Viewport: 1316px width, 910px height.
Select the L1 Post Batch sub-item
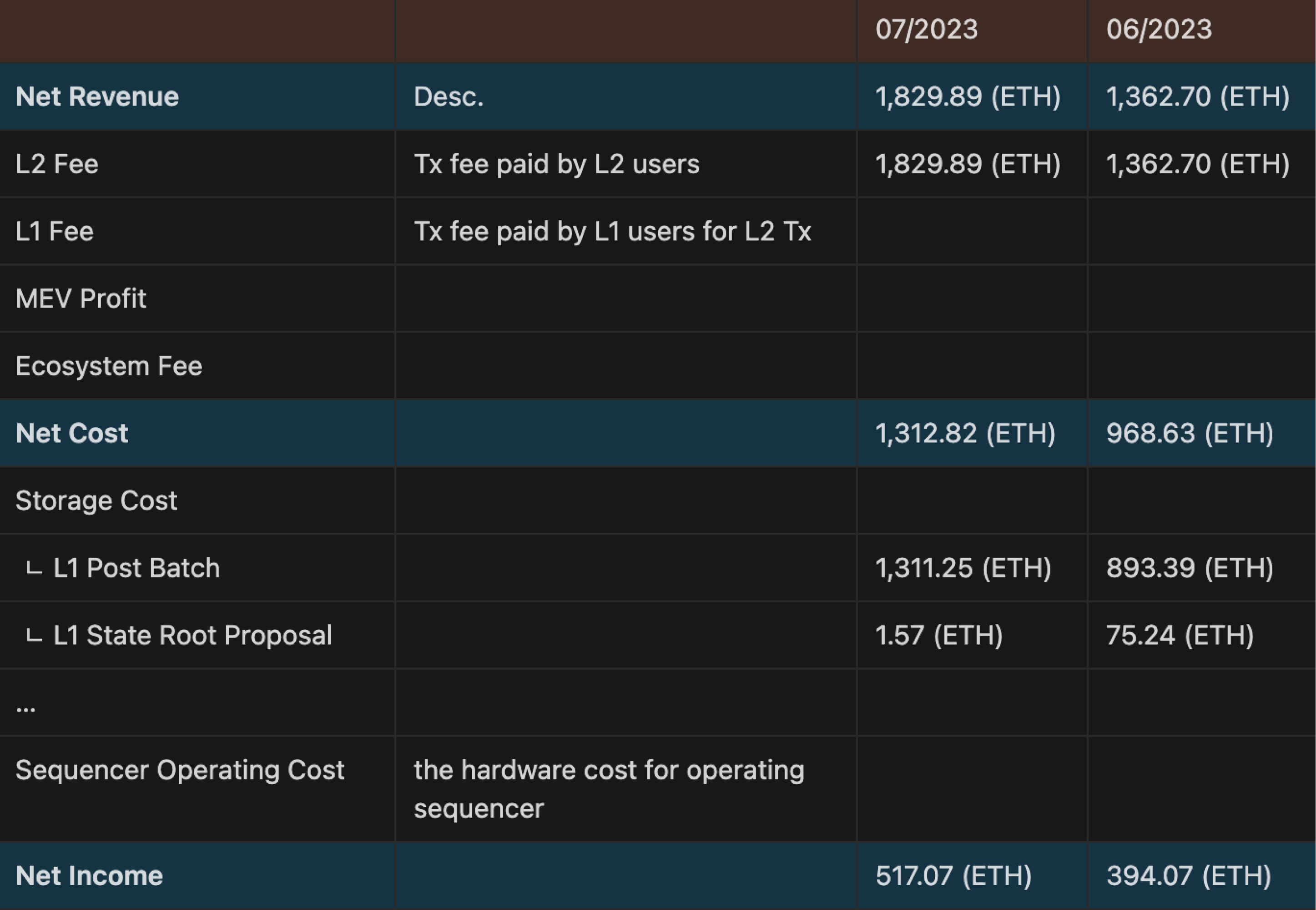(136, 568)
